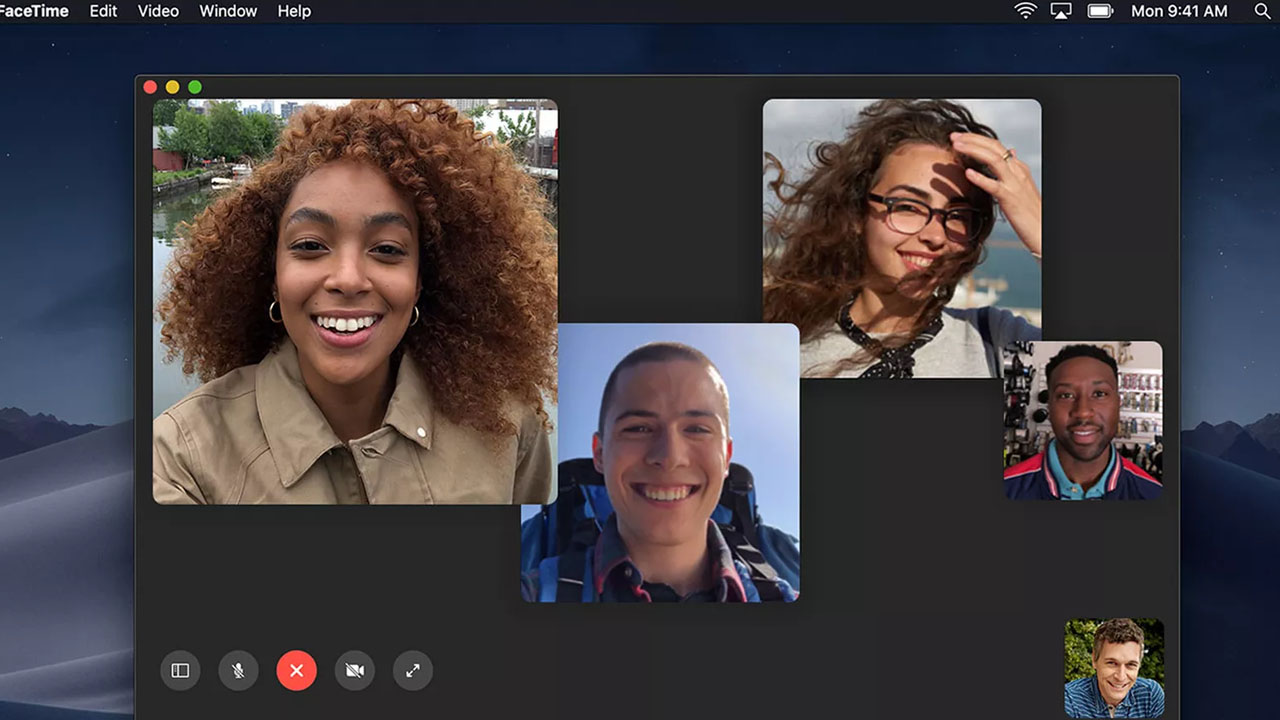
Task: Enter full screen with the arrows button
Action: pyautogui.click(x=413, y=671)
